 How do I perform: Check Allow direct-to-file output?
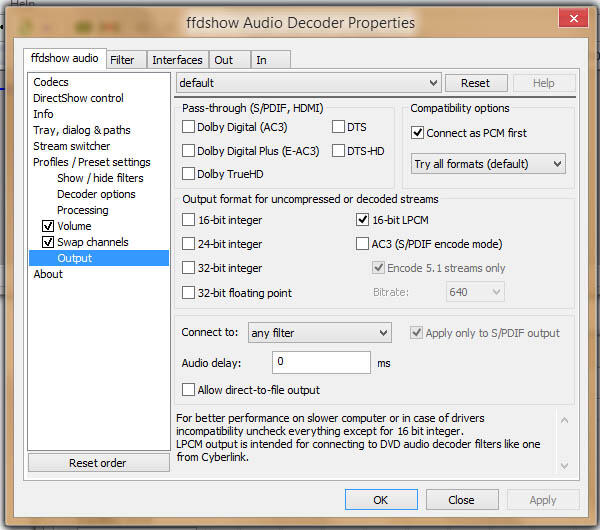point(189,389)
